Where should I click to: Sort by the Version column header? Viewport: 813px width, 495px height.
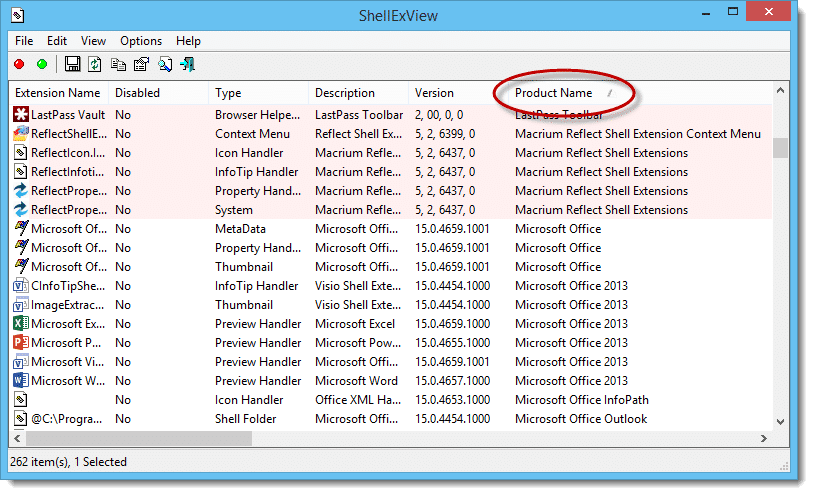(458, 93)
